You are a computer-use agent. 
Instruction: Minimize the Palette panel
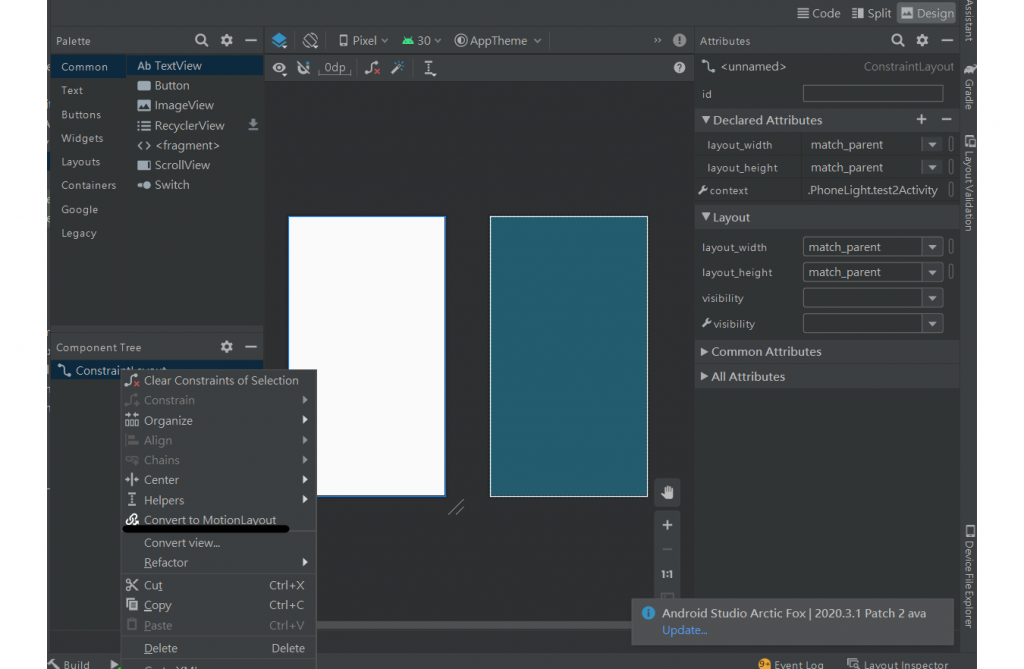pyautogui.click(x=251, y=41)
